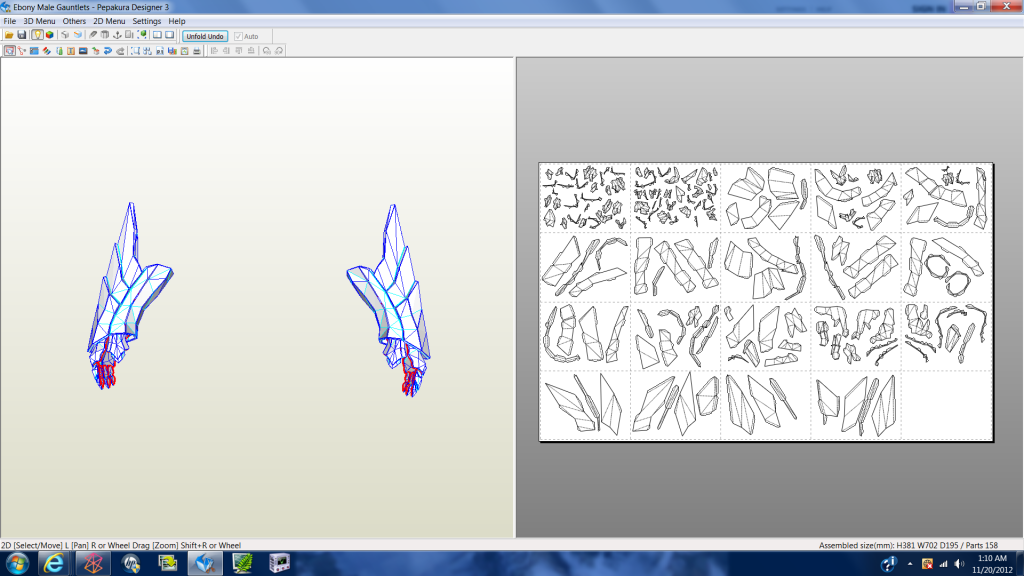Click the gray page icon right of the anchor

click(x=129, y=35)
